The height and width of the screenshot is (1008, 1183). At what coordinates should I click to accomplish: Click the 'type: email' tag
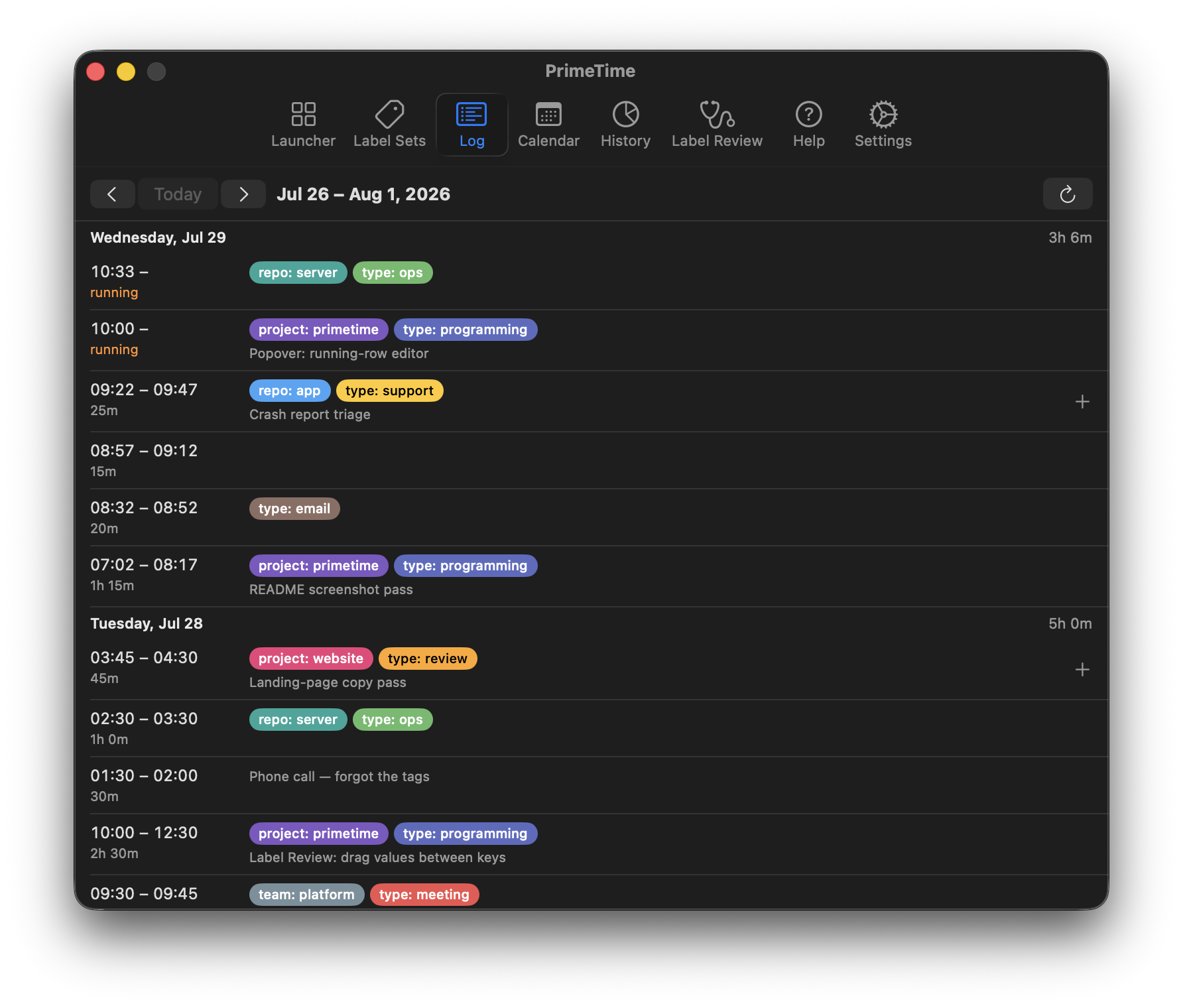click(x=294, y=509)
